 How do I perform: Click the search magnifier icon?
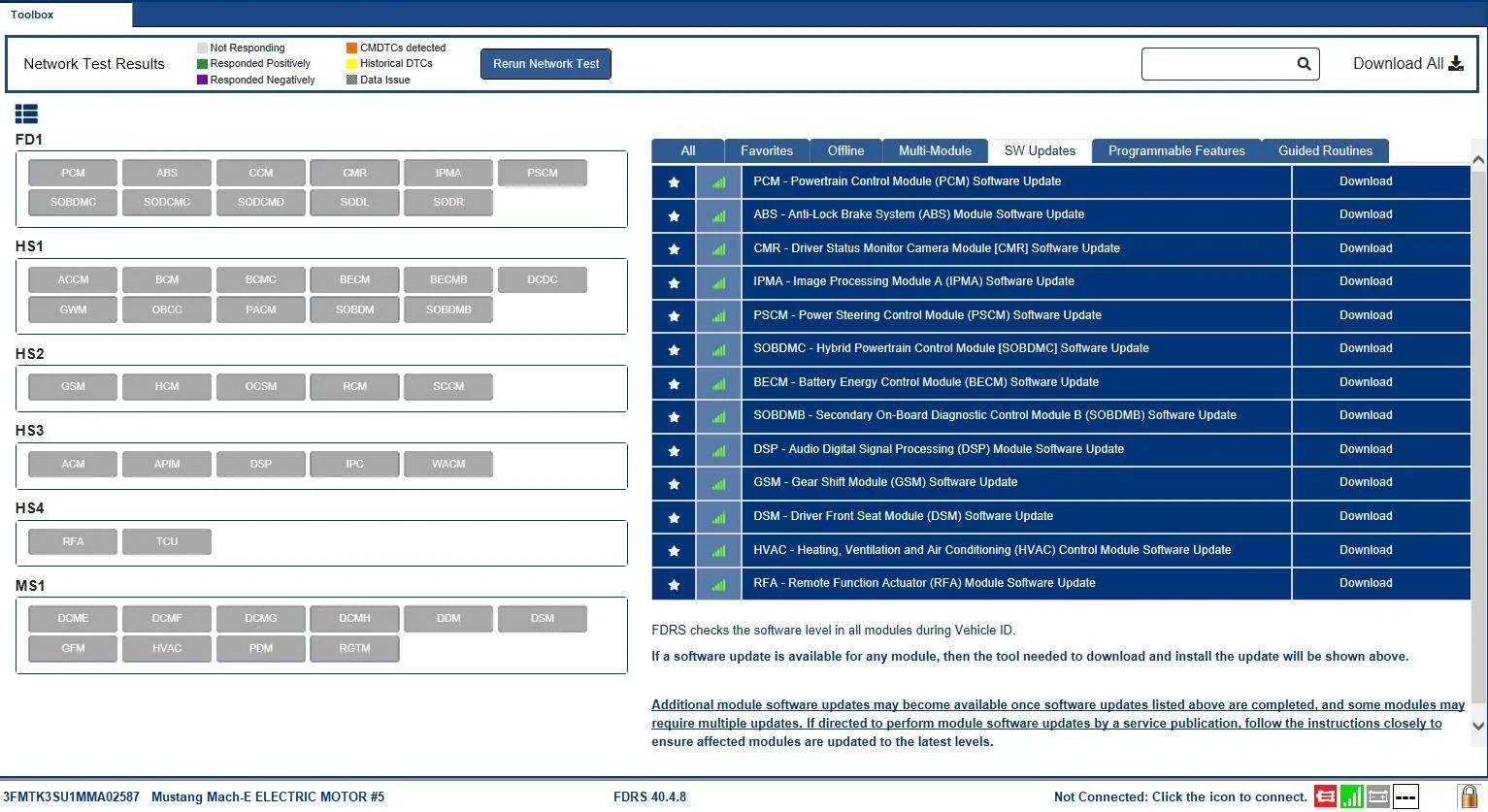pyautogui.click(x=1304, y=64)
